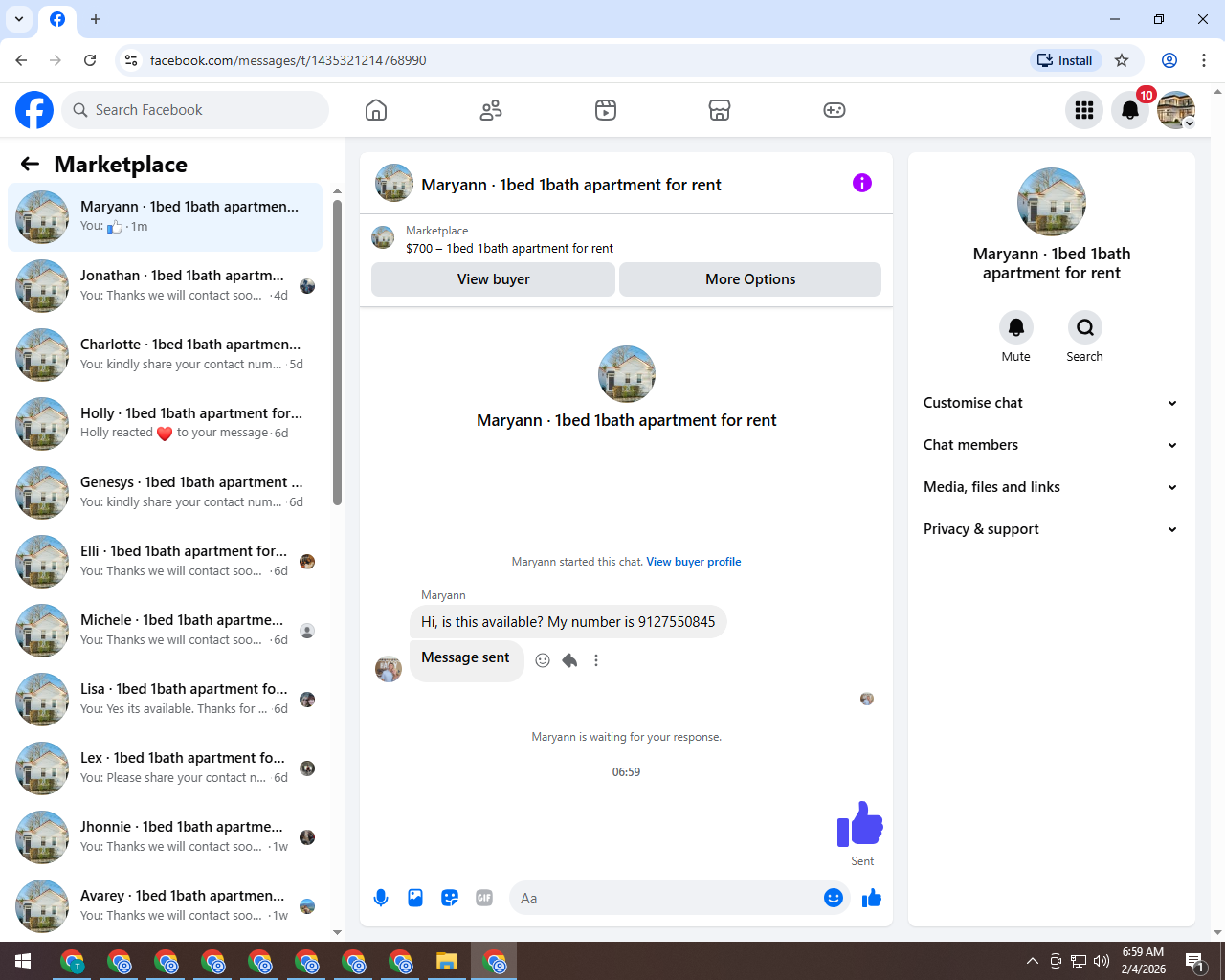Open the Jonathan conversation
1225x980 pixels.
point(166,286)
